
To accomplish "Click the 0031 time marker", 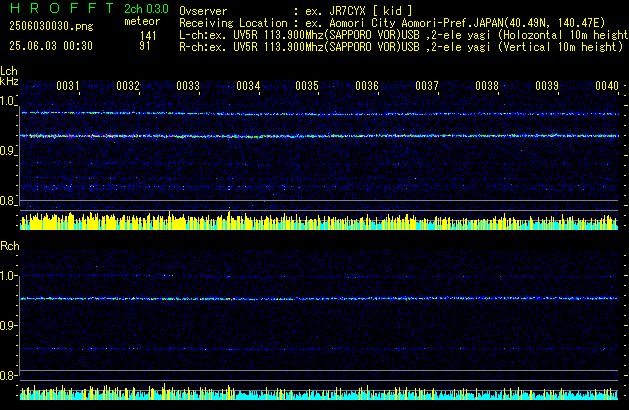I will [68, 86].
